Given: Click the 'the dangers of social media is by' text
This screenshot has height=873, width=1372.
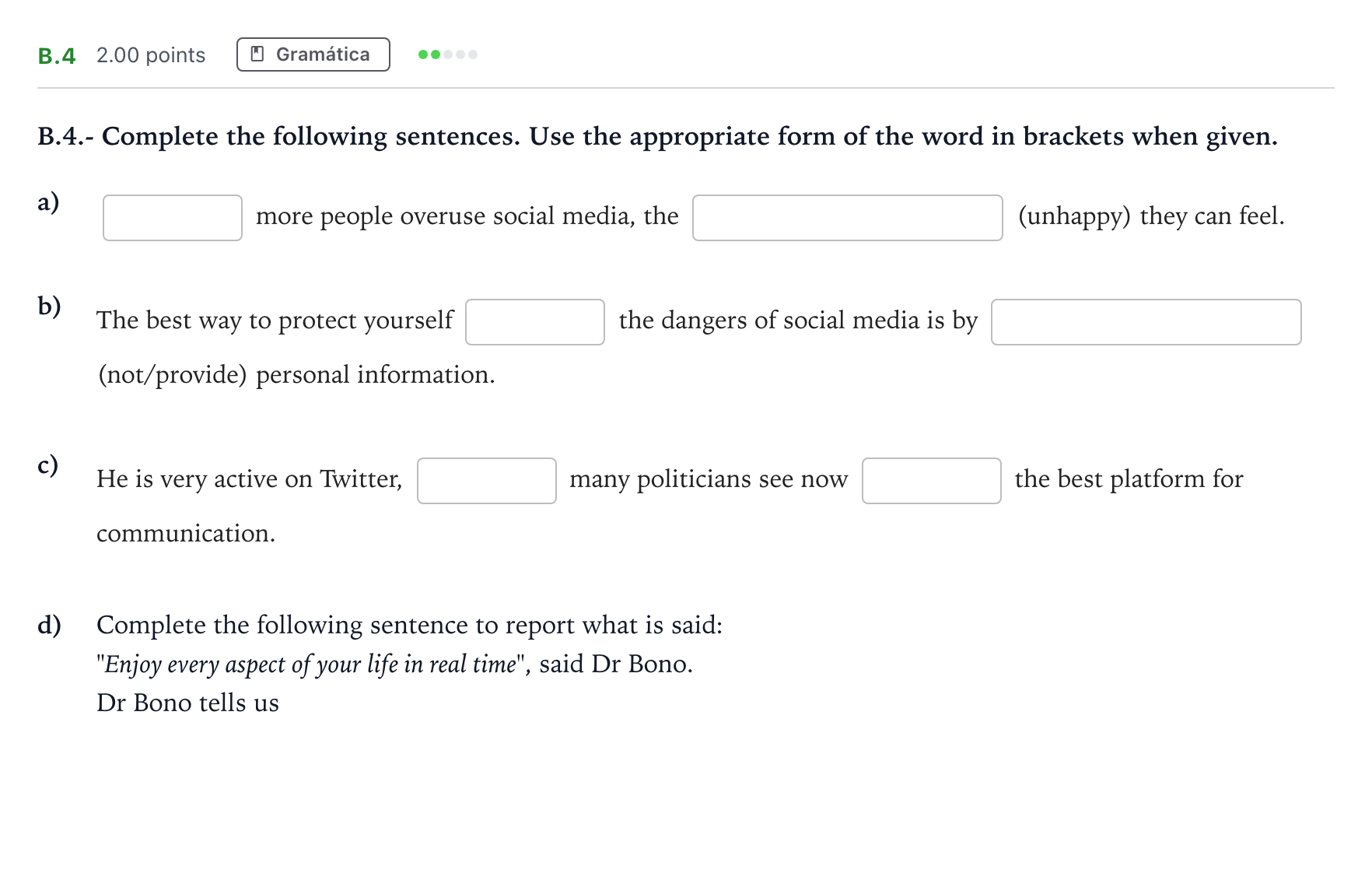Looking at the screenshot, I should point(798,321).
